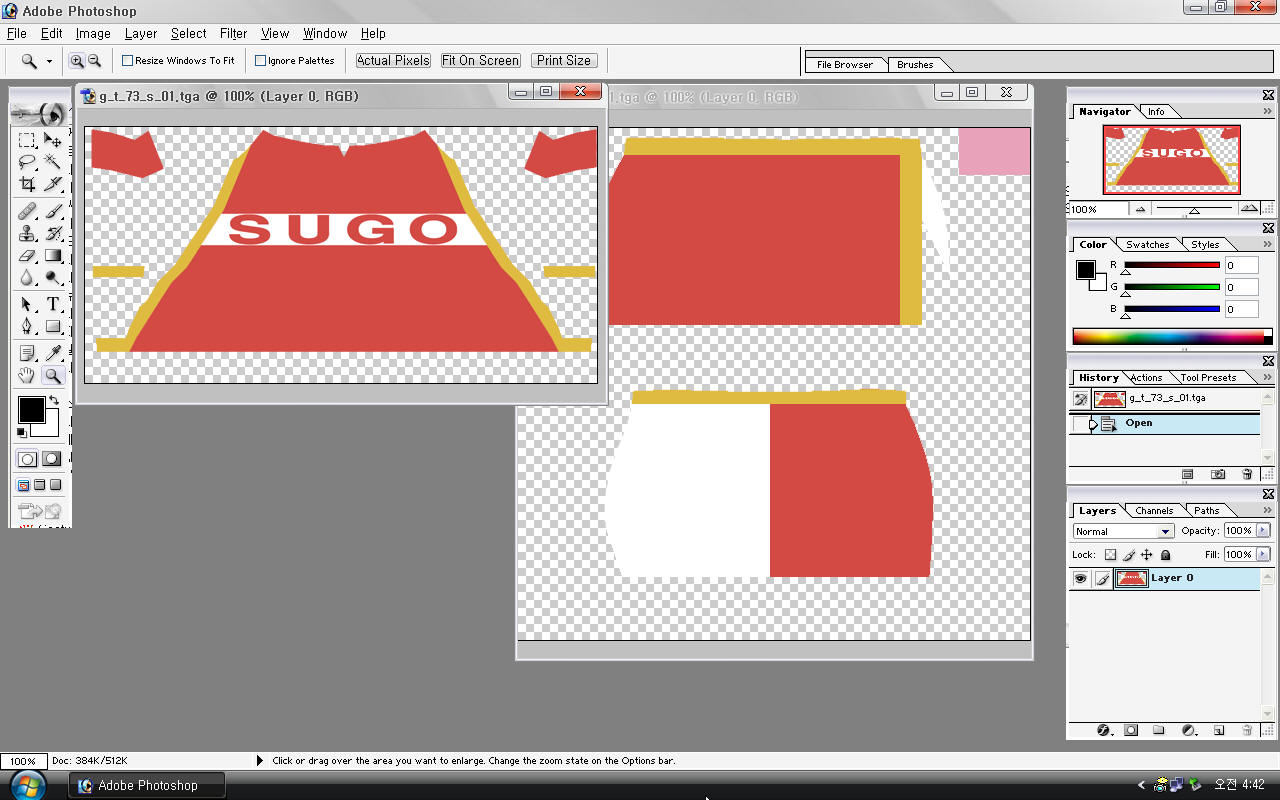Select the Slice tool
The height and width of the screenshot is (800, 1280).
53,184
